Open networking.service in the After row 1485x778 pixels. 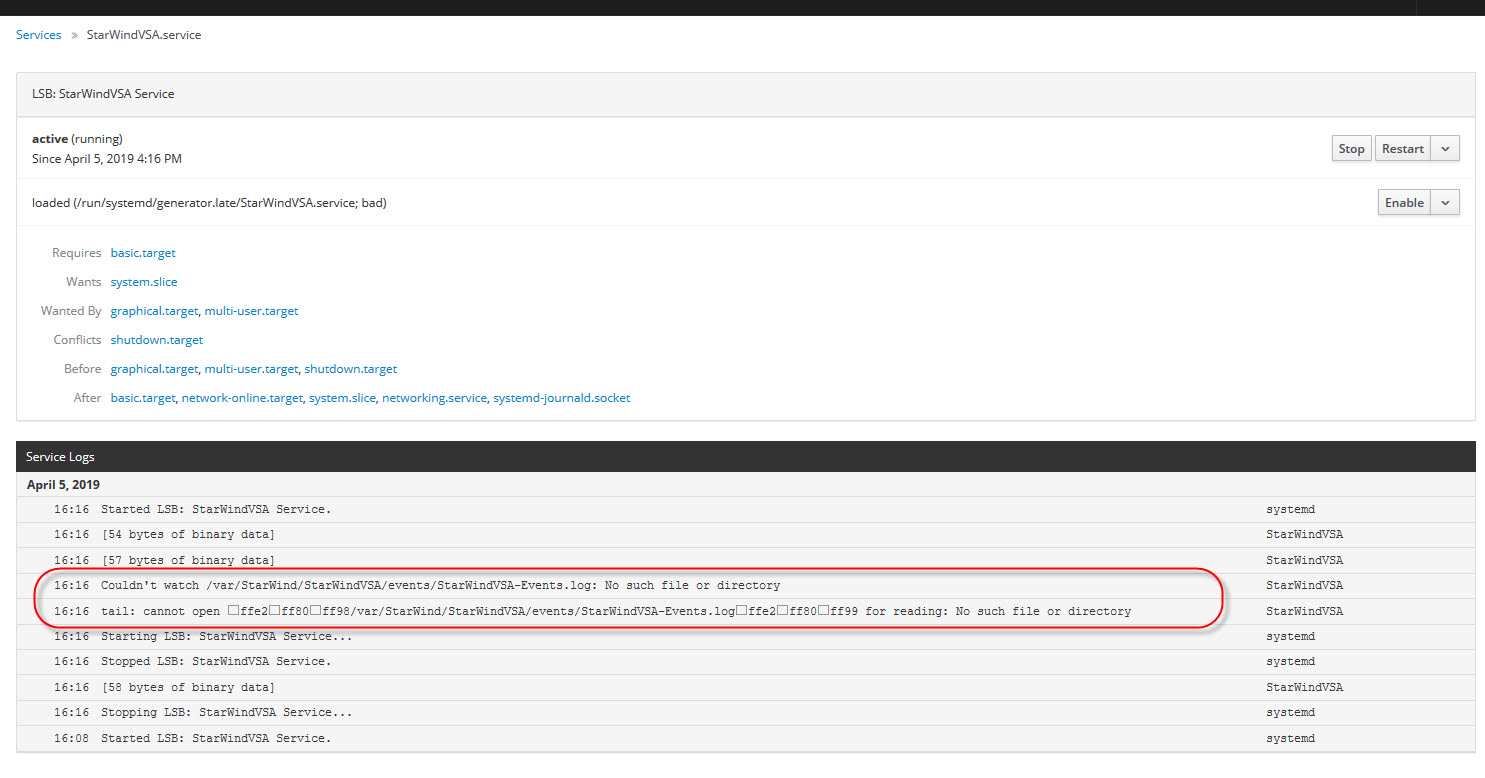[x=434, y=398]
